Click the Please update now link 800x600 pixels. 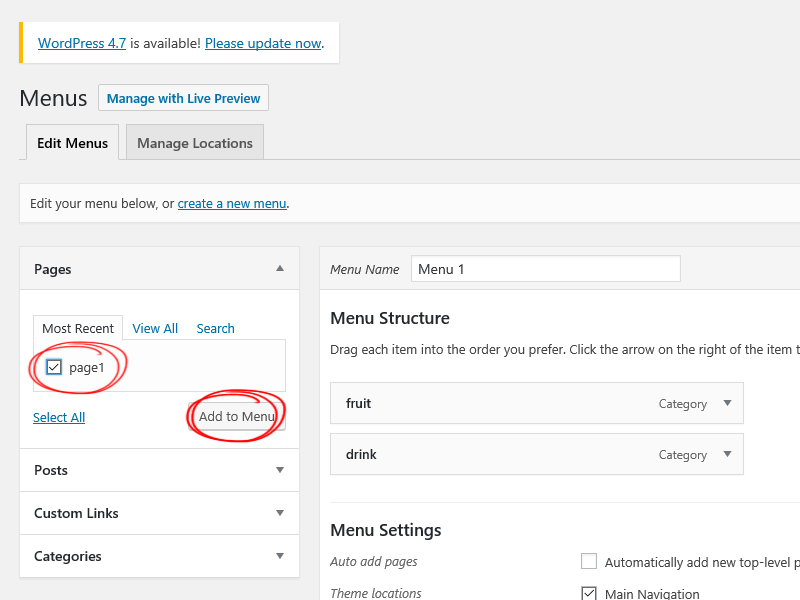tap(263, 43)
